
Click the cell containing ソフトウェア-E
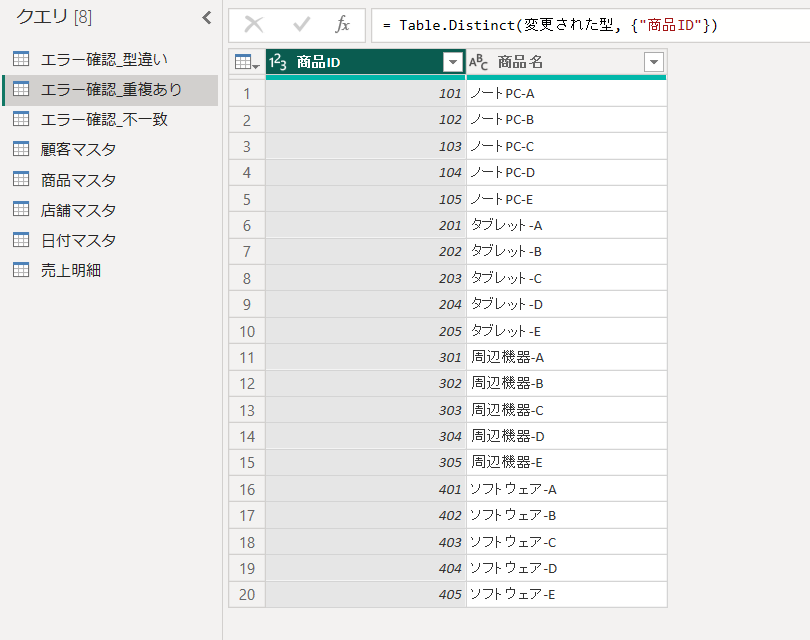[x=567, y=594]
